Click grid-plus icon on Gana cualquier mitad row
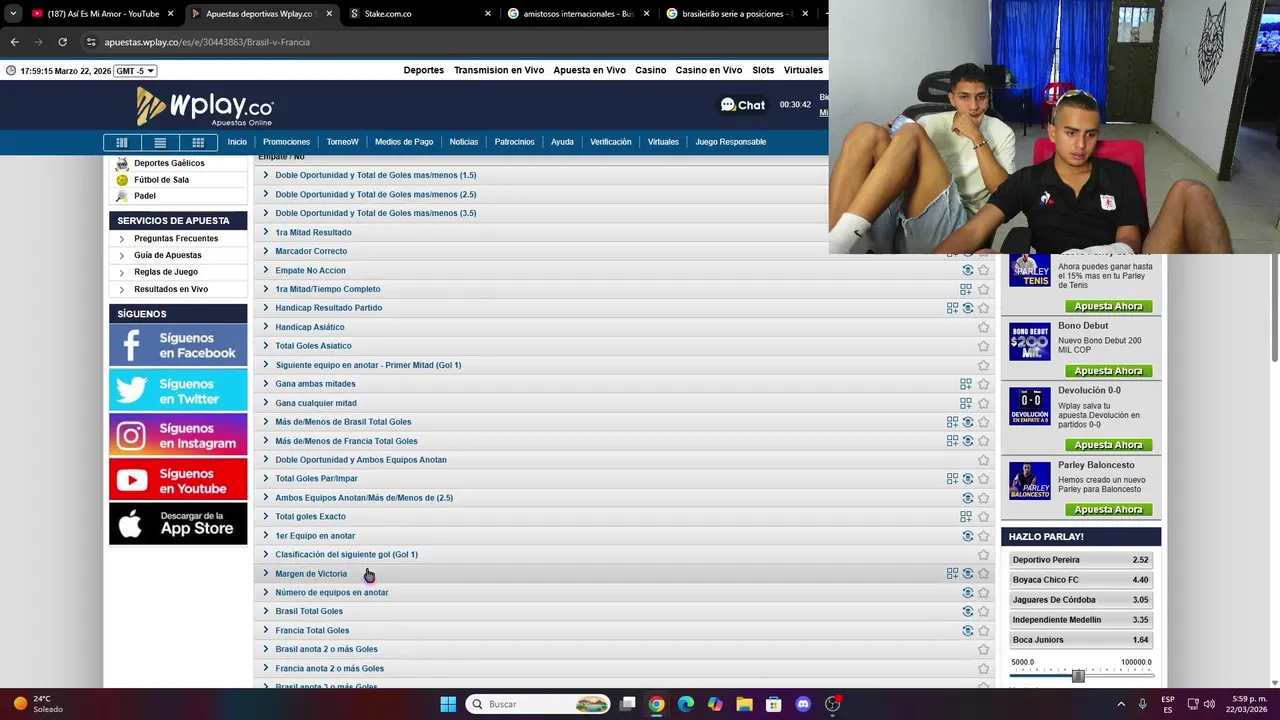This screenshot has width=1280, height=720. click(966, 403)
